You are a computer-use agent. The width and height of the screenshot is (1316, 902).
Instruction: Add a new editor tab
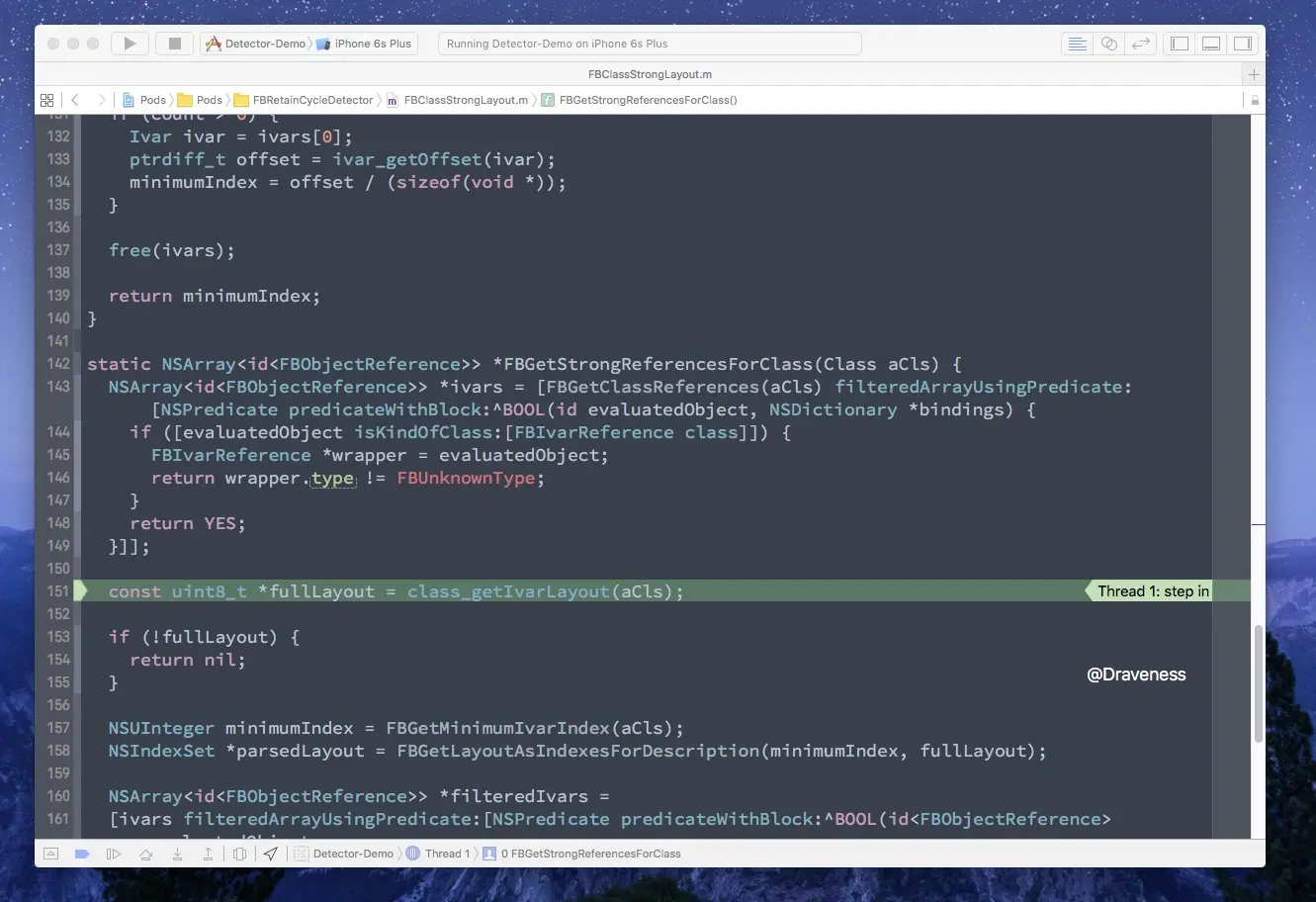pos(1254,75)
